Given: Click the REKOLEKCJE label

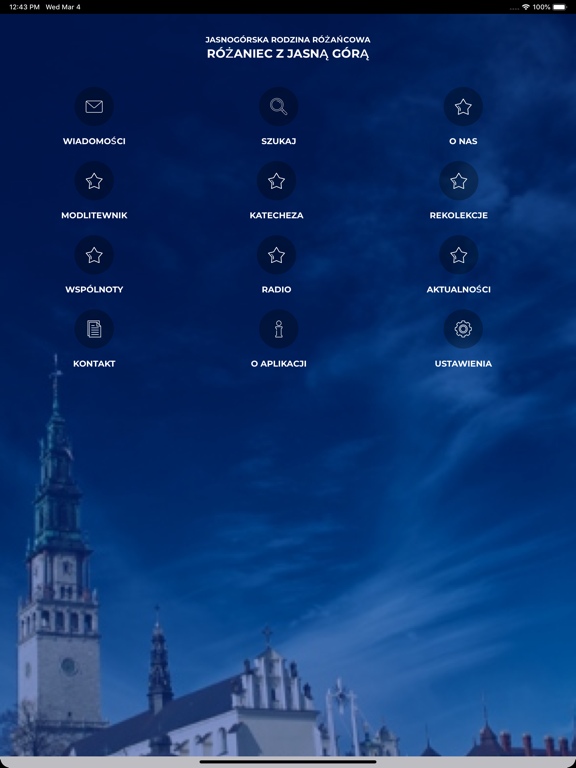Looking at the screenshot, I should click(459, 216).
